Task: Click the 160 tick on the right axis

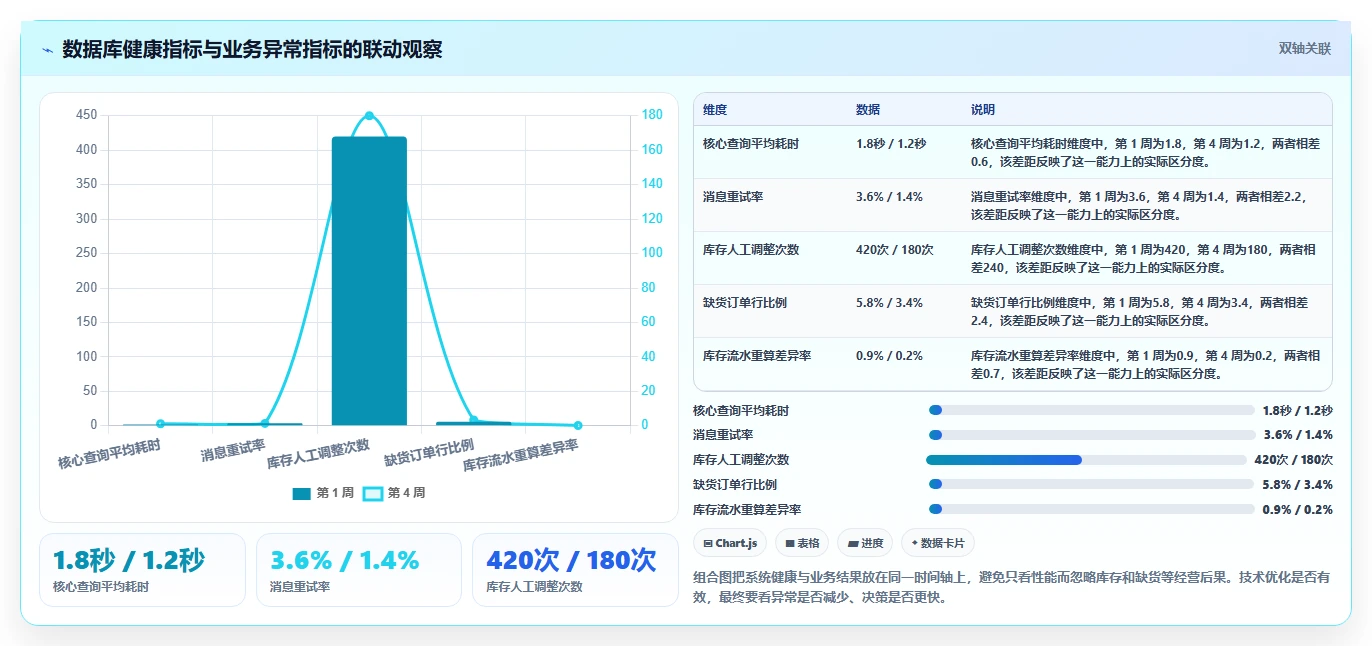Action: (x=652, y=150)
